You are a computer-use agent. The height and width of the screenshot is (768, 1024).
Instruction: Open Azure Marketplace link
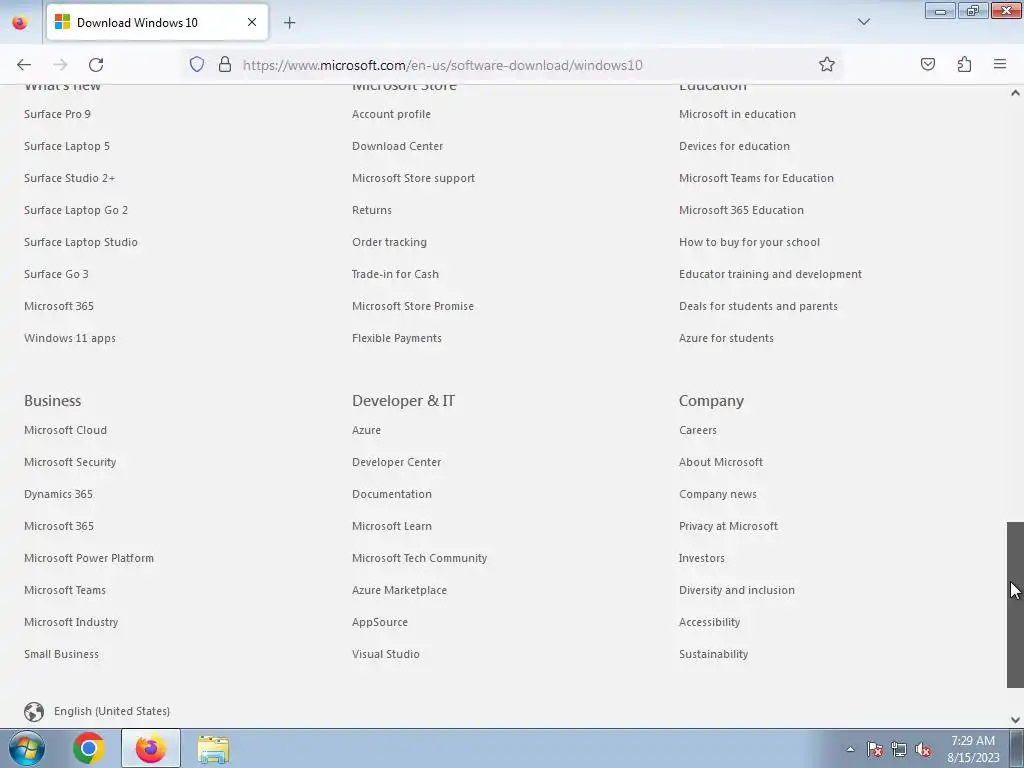coord(399,590)
